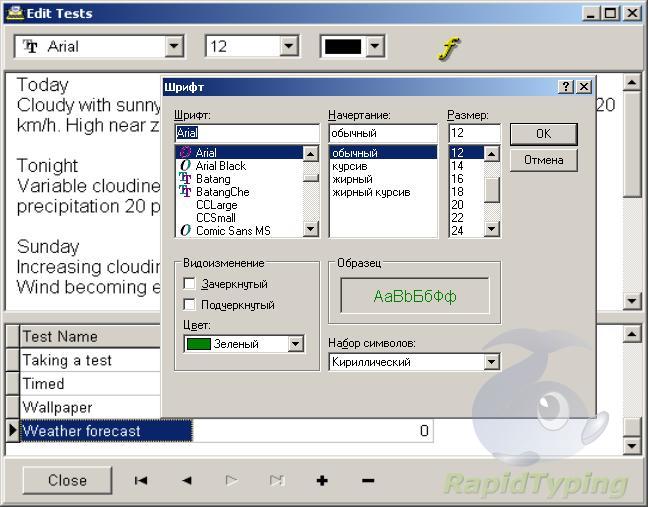Select size 14 in the size list
The height and width of the screenshot is (507, 648).
[x=466, y=166]
